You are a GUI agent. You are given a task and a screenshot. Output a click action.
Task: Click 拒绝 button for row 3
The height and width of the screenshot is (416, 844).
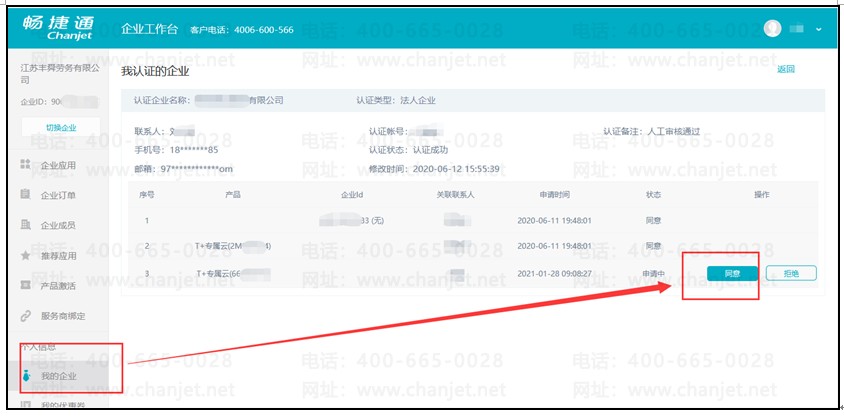[x=791, y=273]
